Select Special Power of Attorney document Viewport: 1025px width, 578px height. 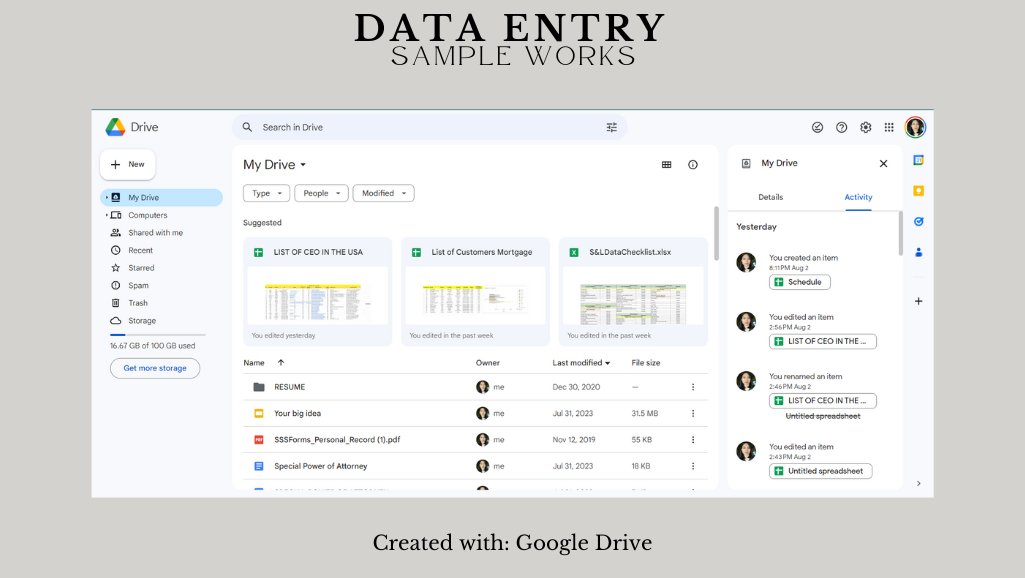click(475, 466)
